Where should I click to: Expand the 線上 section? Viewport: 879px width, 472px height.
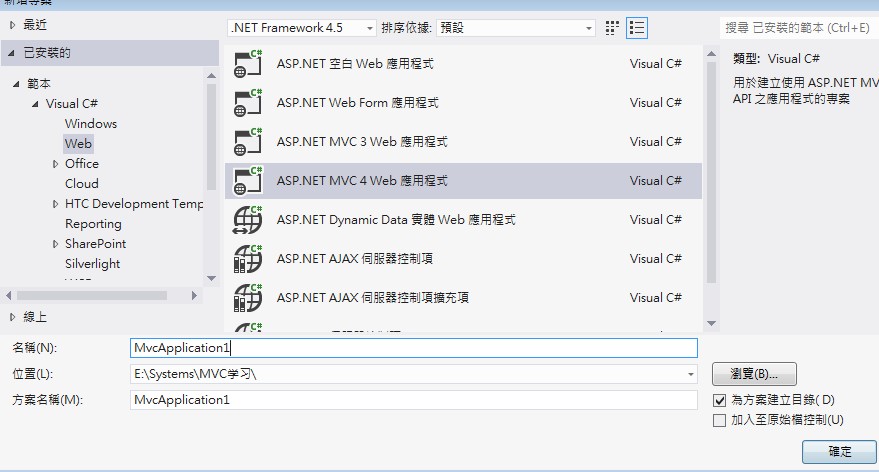pyautogui.click(x=12, y=317)
